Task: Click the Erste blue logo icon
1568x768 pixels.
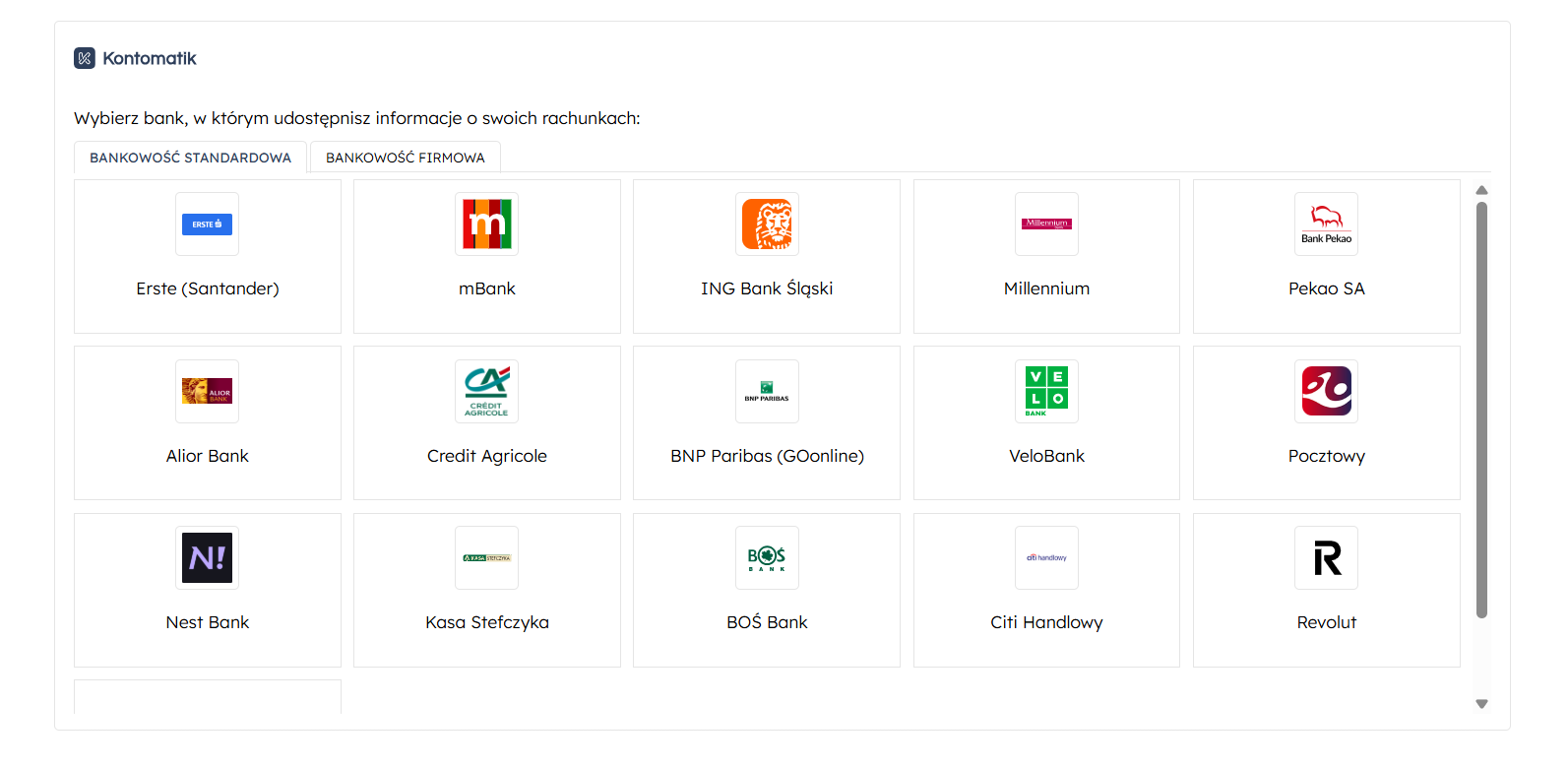Action: [x=208, y=224]
